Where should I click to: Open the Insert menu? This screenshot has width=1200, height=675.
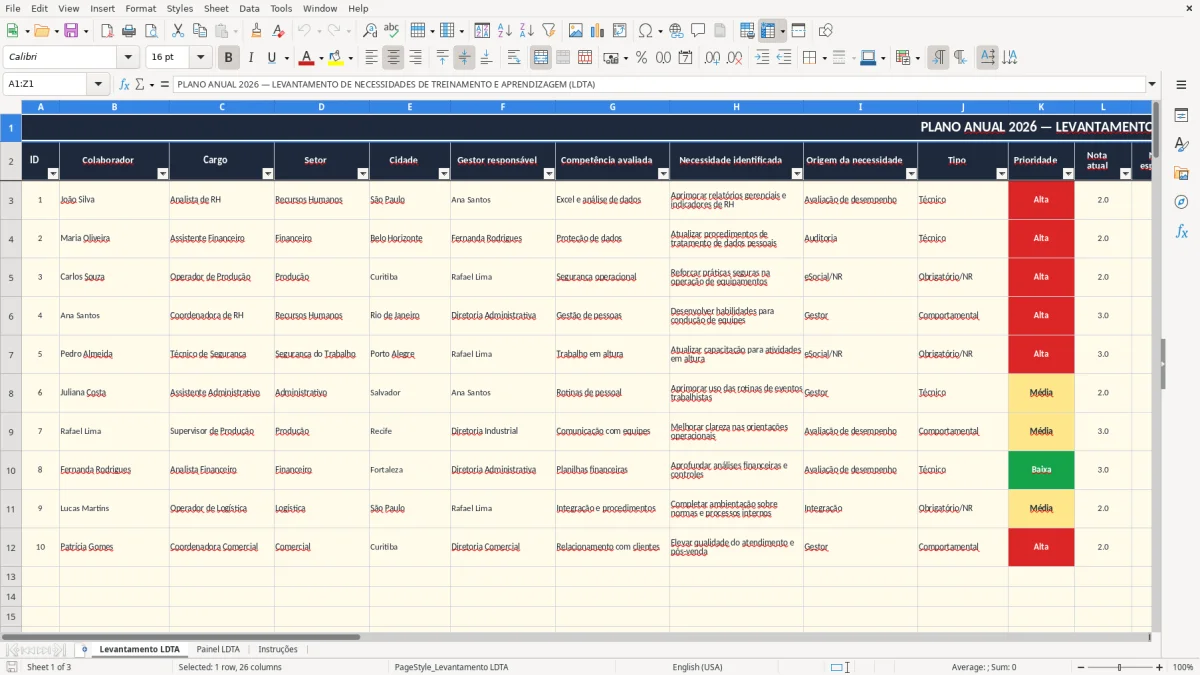102,8
